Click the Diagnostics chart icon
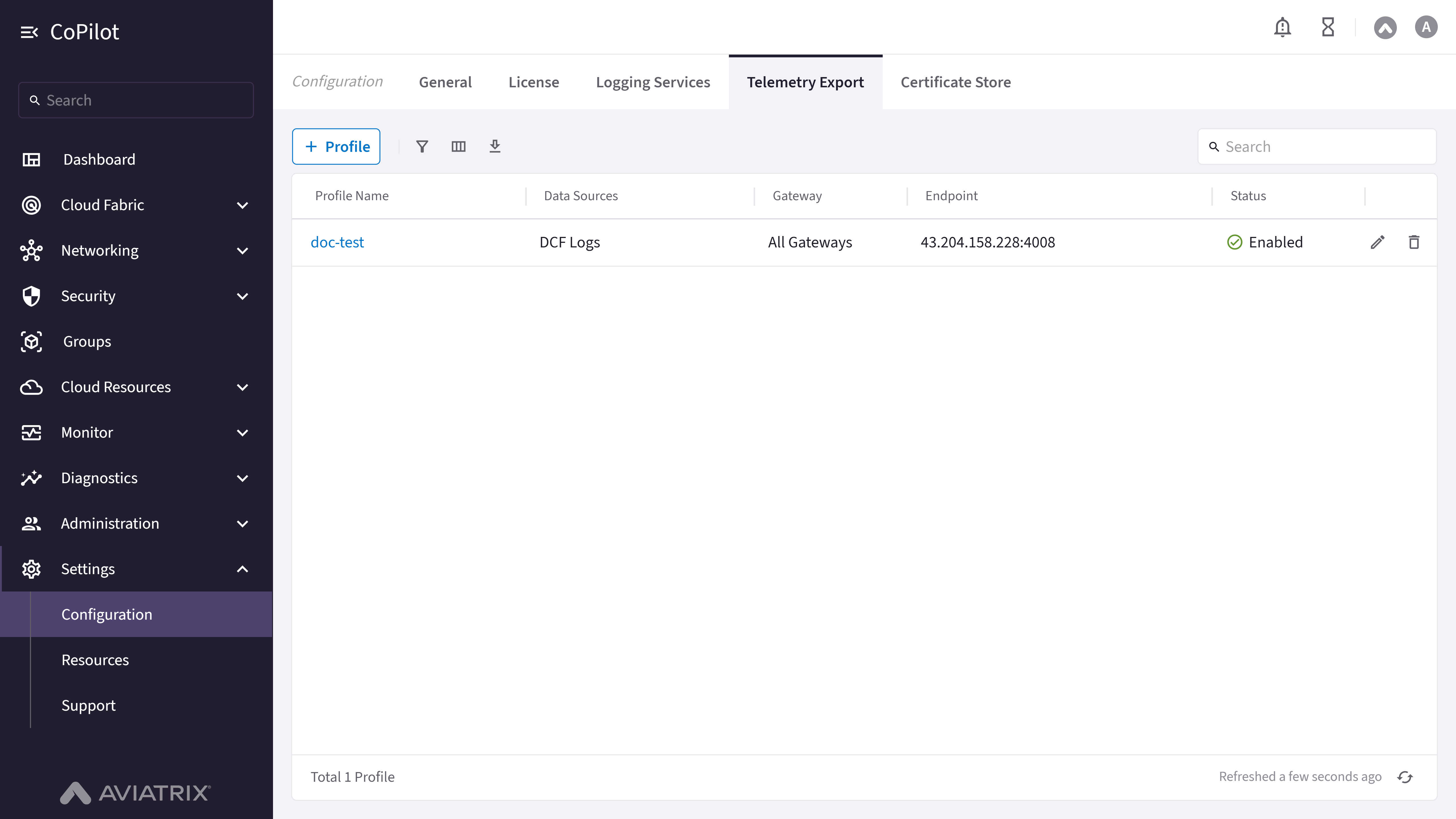This screenshot has height=819, width=1456. pyautogui.click(x=31, y=478)
